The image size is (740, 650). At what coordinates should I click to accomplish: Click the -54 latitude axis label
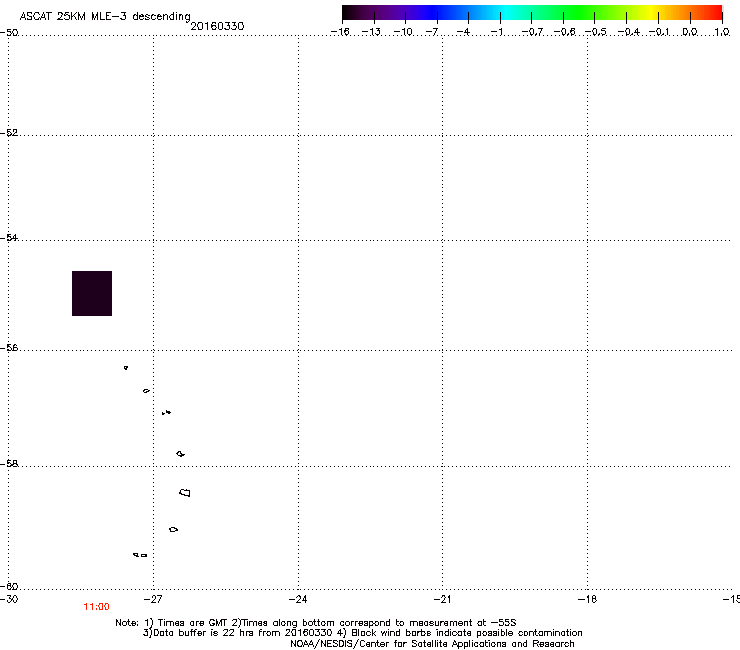(9, 237)
